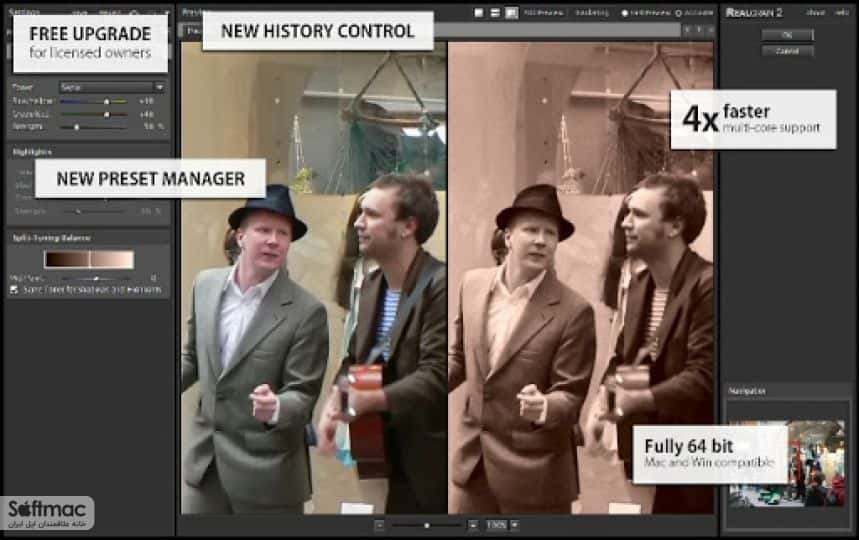
Task: Click the OK button
Action: coord(787,35)
